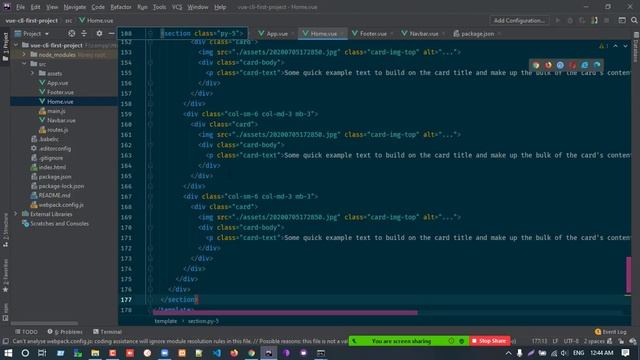Open Firefox from the Windows taskbar
Image resolution: width=640 pixels, height=360 pixels.
tap(234, 353)
